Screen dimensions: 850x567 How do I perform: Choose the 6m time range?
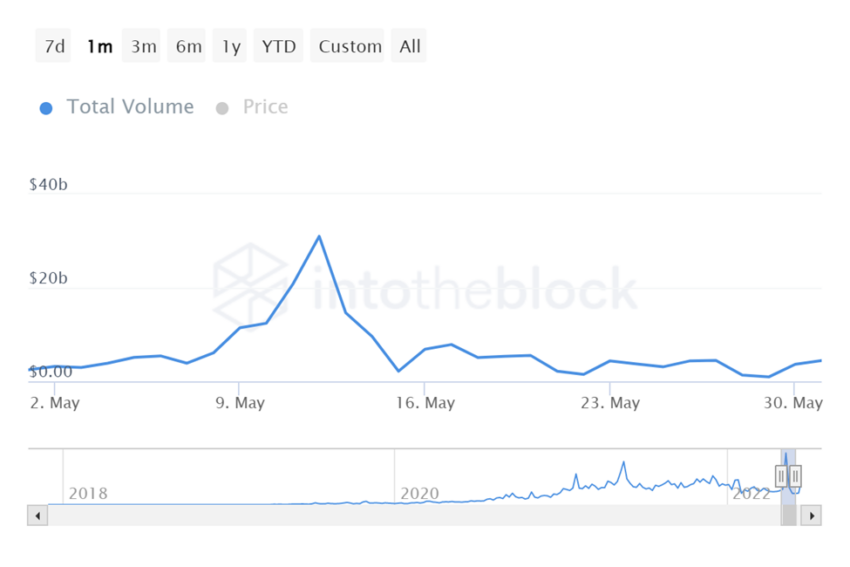click(188, 46)
